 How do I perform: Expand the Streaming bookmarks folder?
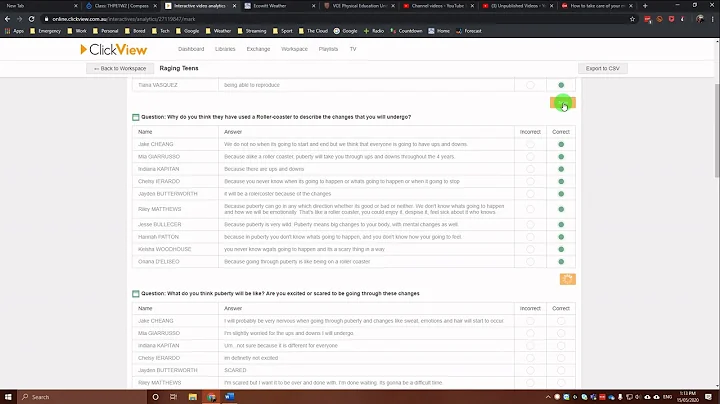tap(252, 31)
